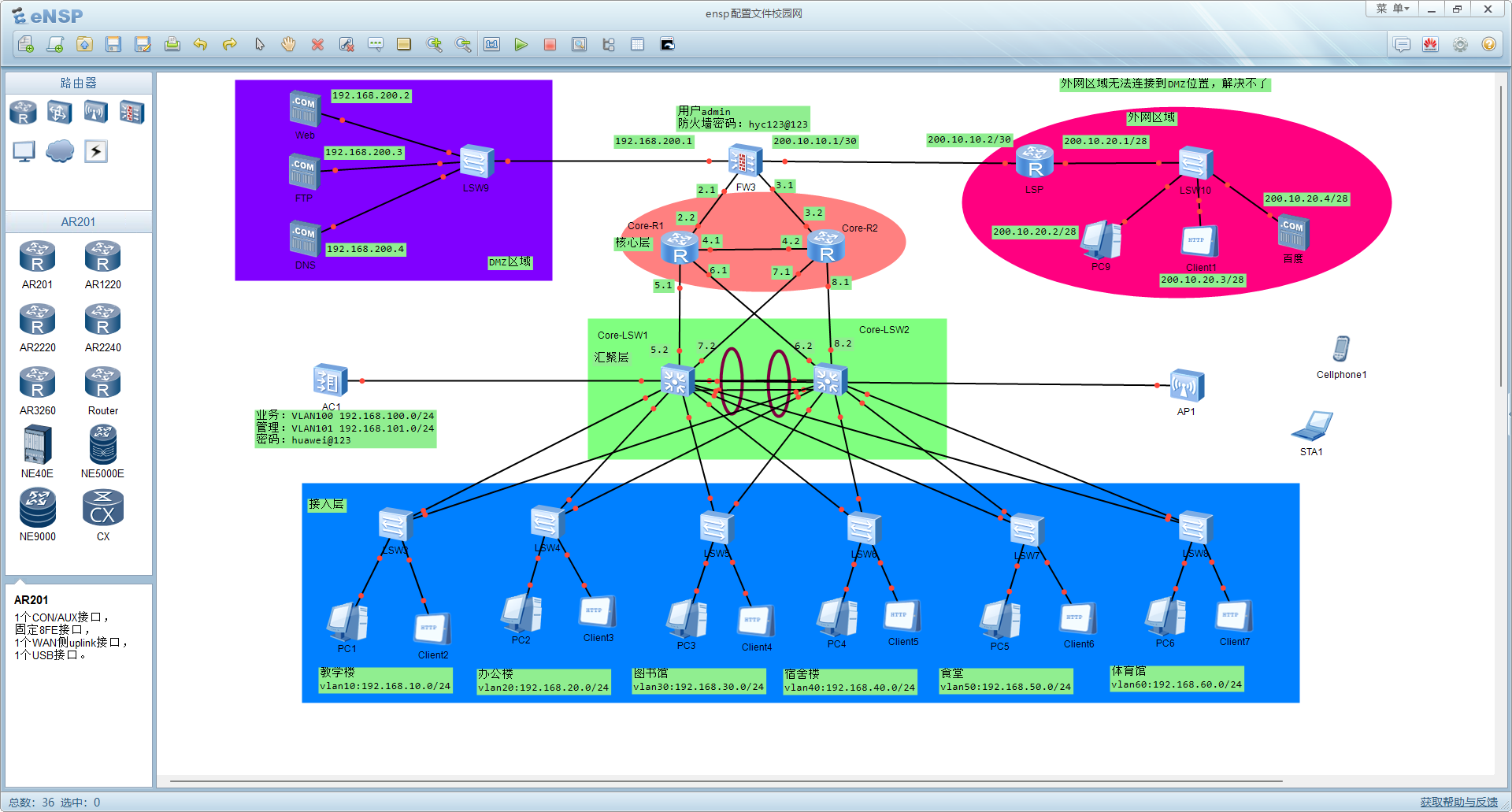Open the forum chat bubble icon

[x=1402, y=44]
